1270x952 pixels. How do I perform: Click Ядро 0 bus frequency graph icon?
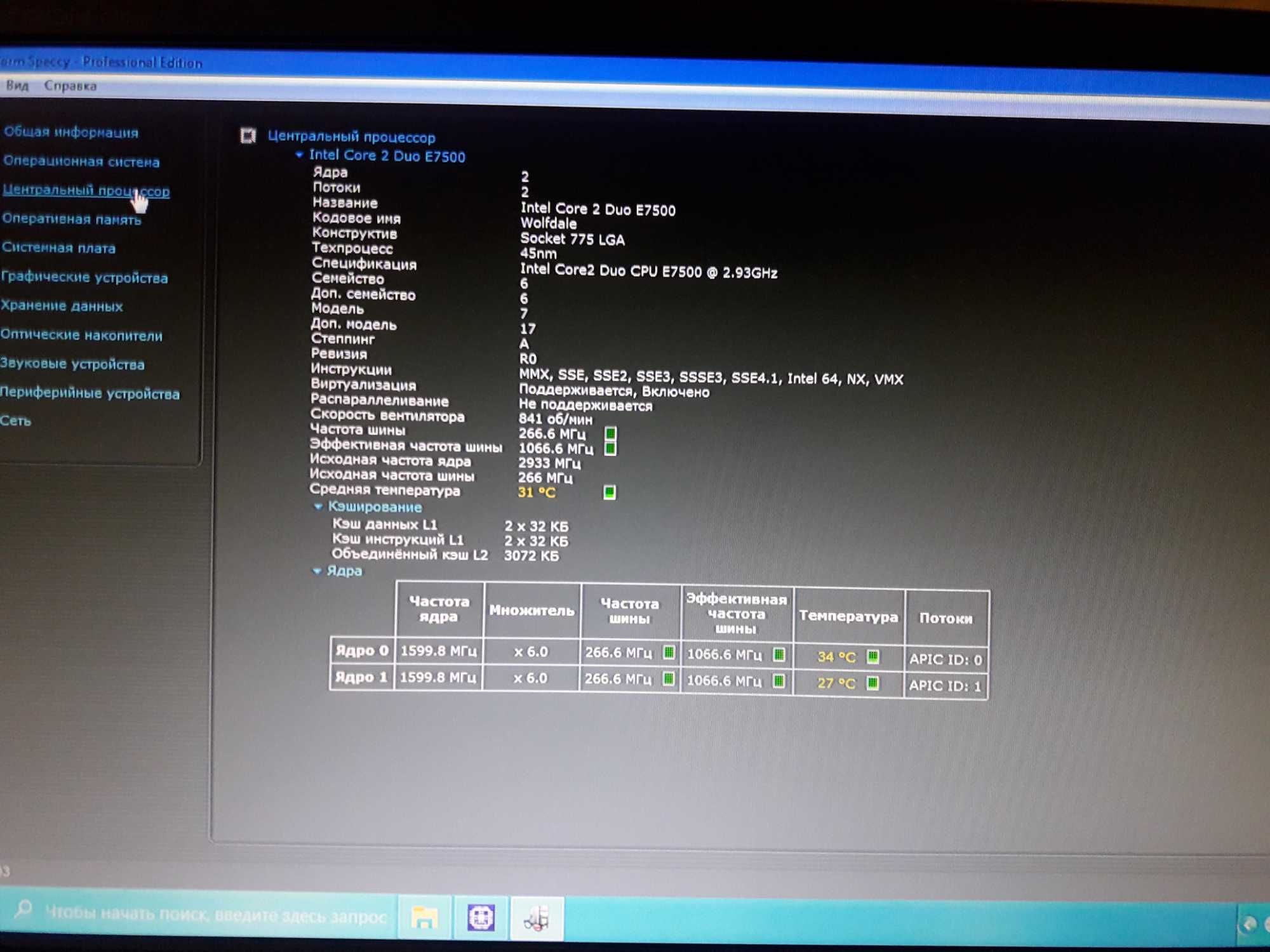(x=669, y=652)
